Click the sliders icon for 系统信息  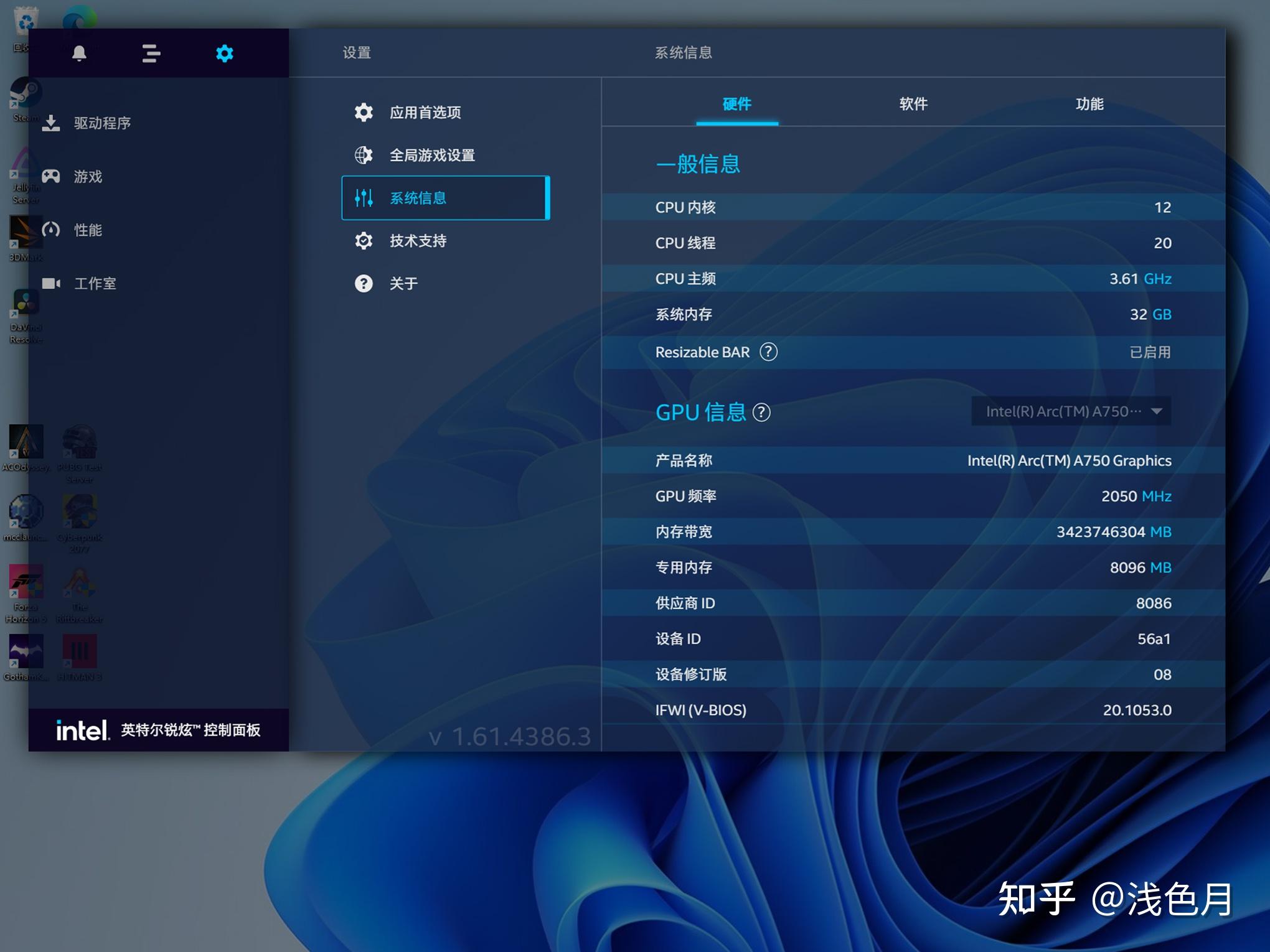[x=364, y=198]
